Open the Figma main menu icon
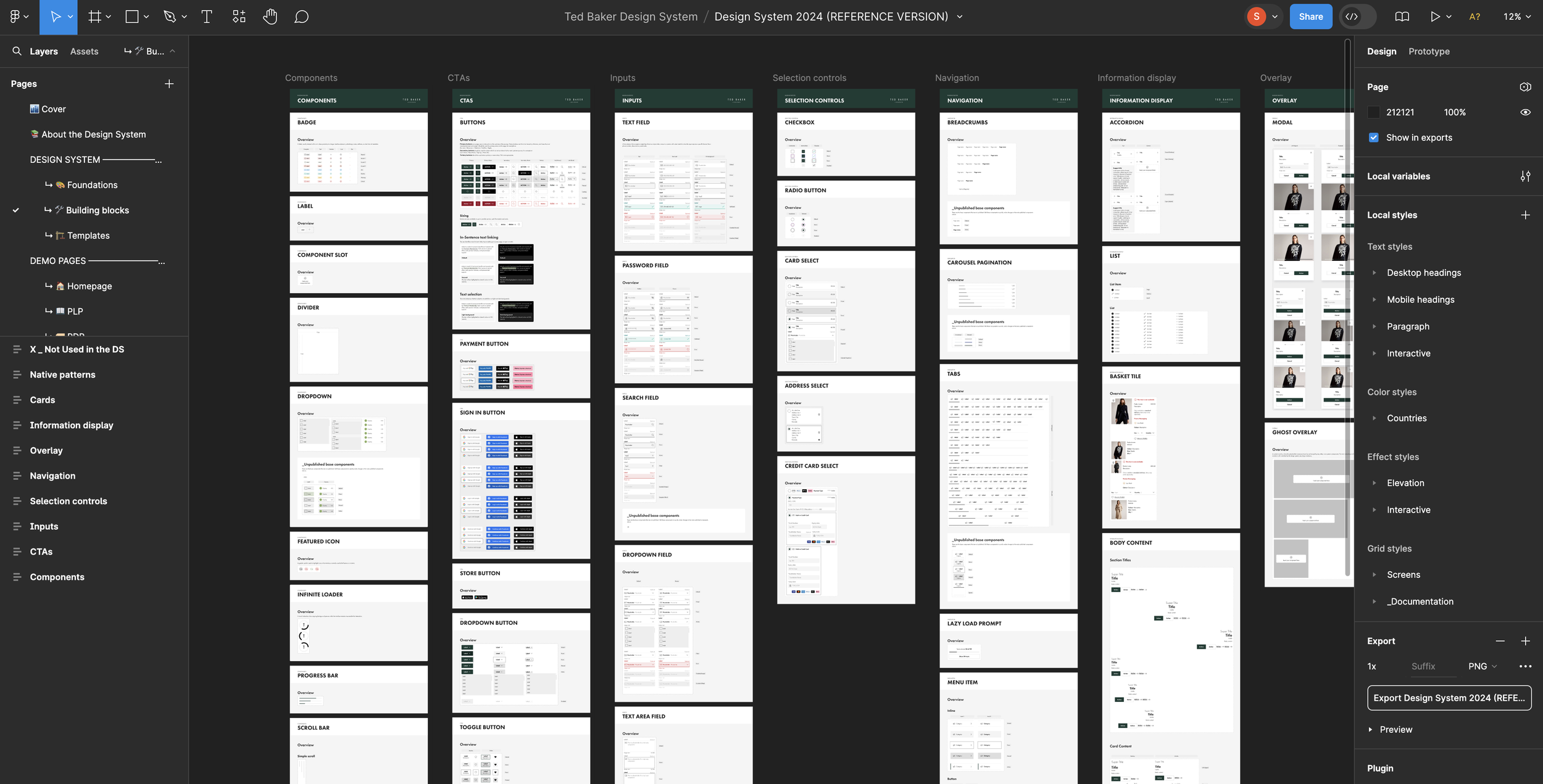 point(15,17)
